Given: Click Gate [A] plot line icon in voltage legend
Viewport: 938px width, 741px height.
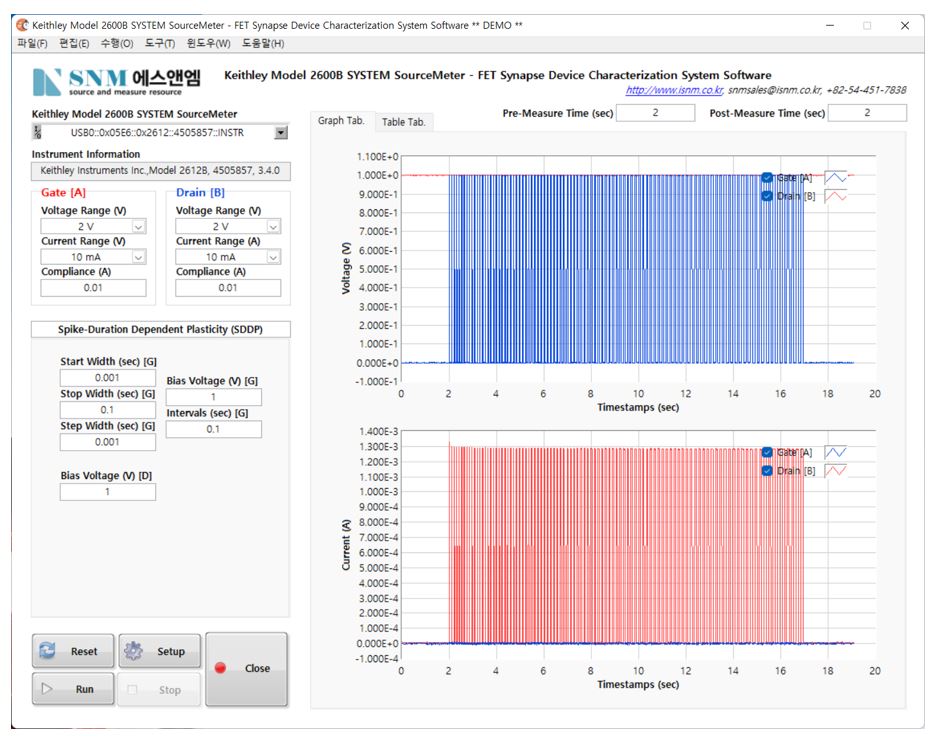Looking at the screenshot, I should [835, 177].
